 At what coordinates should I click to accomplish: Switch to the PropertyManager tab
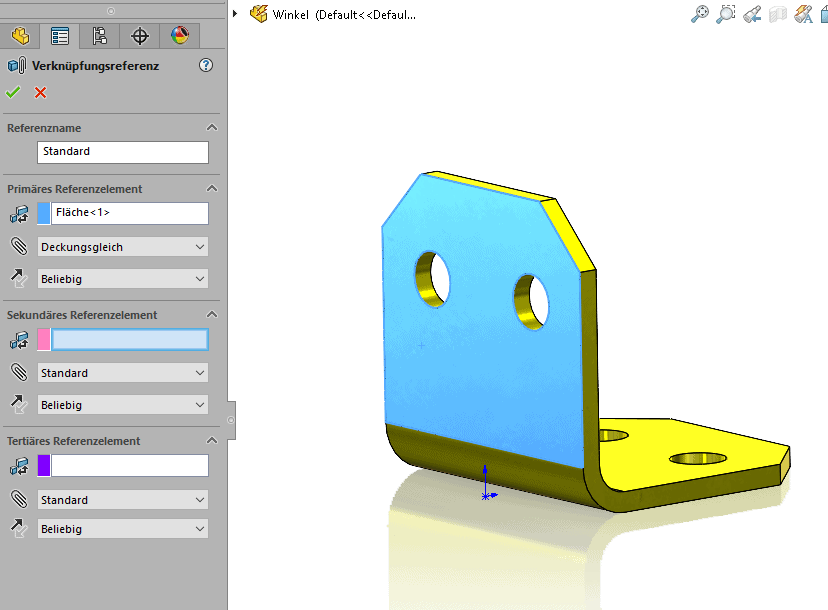(x=60, y=36)
